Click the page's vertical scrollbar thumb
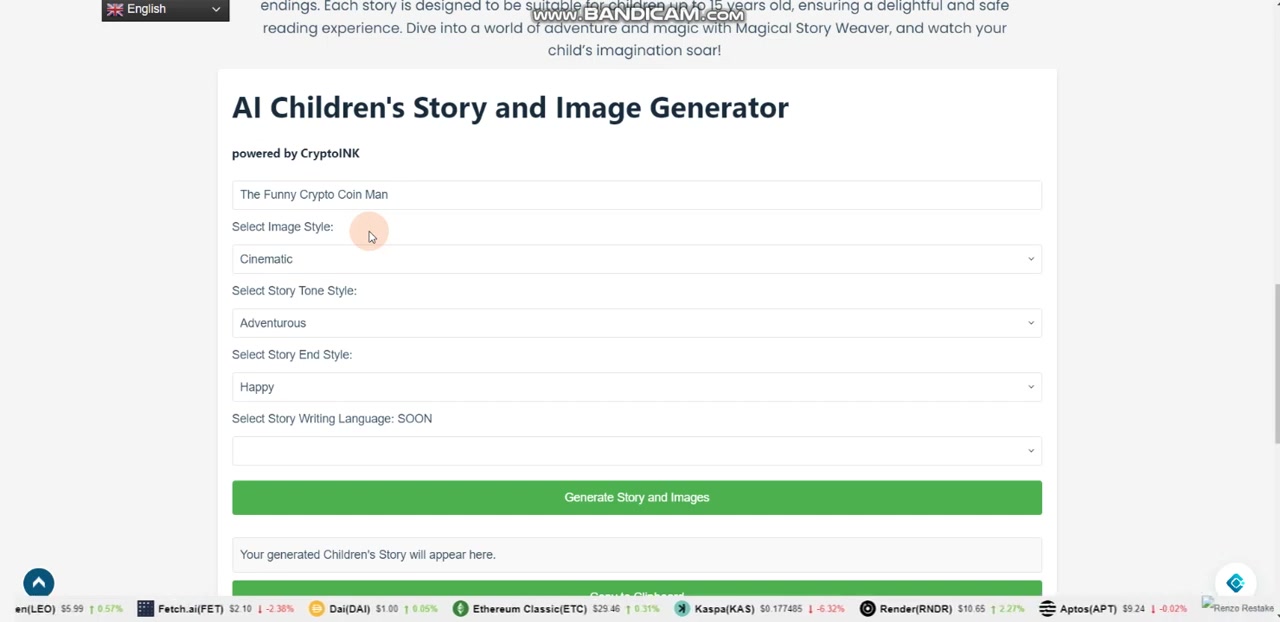This screenshot has height=622, width=1280. tap(1275, 360)
